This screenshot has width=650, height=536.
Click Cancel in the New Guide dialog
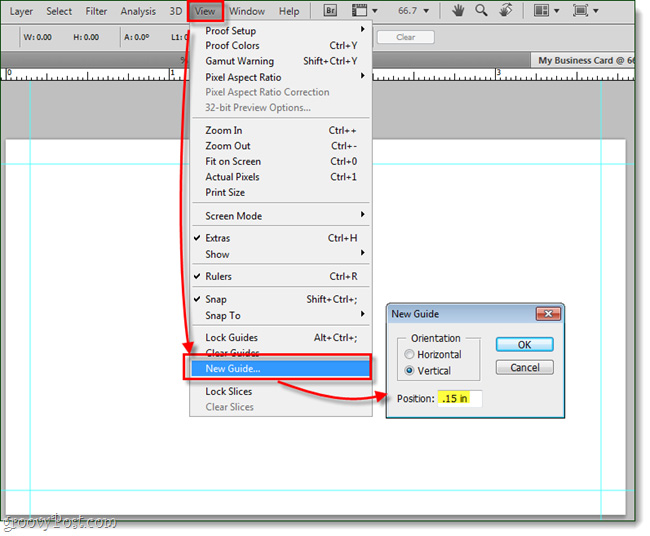[x=524, y=367]
